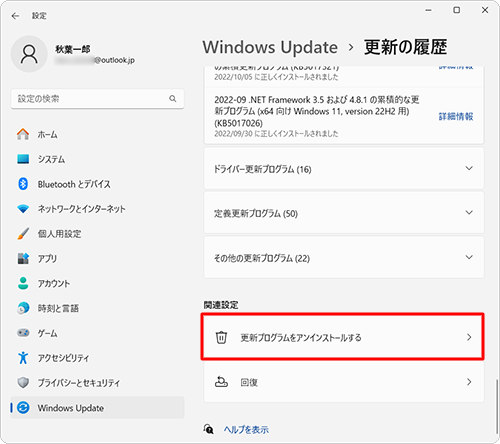Go to Bluetooth とデバイス
This screenshot has width=500, height=444.
[97, 184]
